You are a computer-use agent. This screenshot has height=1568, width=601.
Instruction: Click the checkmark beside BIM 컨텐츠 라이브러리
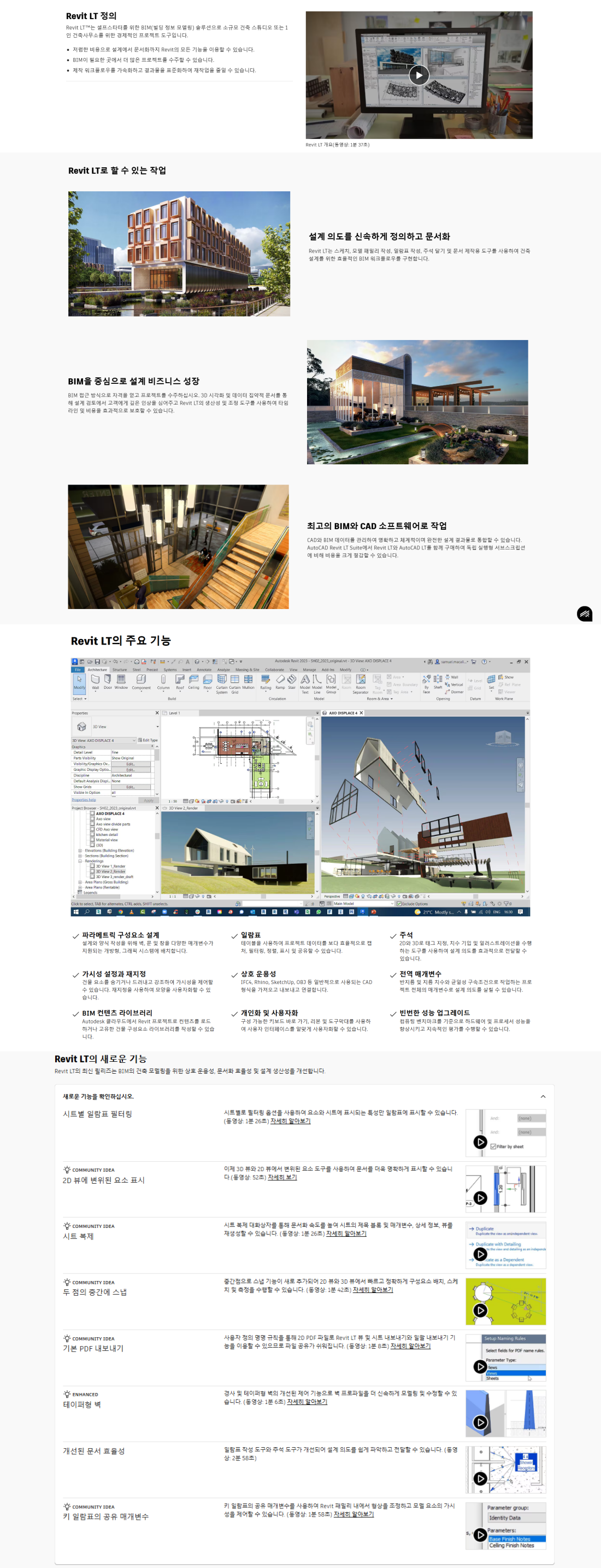pyautogui.click(x=75, y=1014)
